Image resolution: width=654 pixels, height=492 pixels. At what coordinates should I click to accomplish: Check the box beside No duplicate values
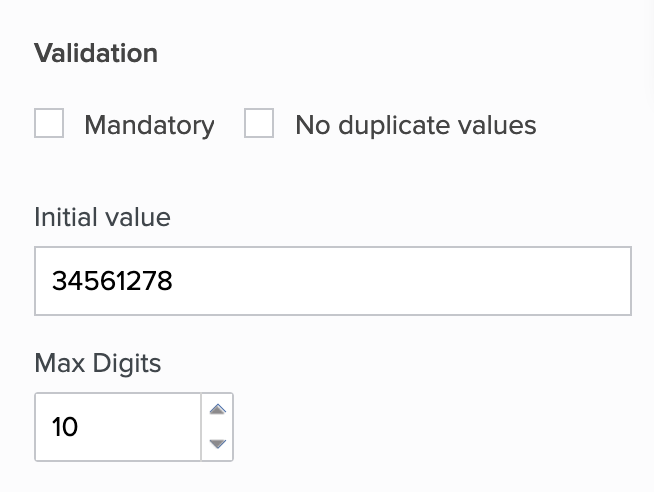(259, 124)
